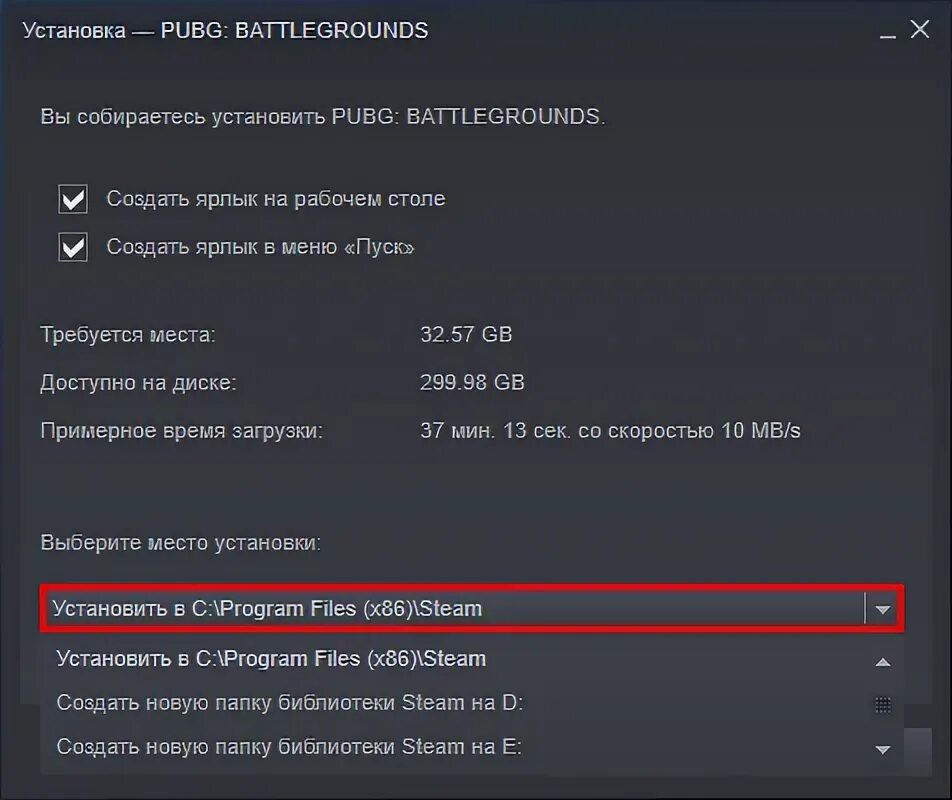Image resolution: width=952 pixels, height=800 pixels.
Task: Click the down arrow in location list
Action: point(883,750)
